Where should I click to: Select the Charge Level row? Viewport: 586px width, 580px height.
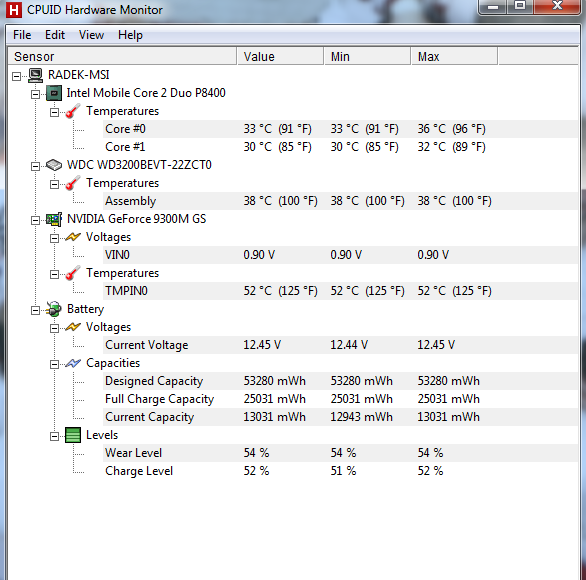point(340,471)
